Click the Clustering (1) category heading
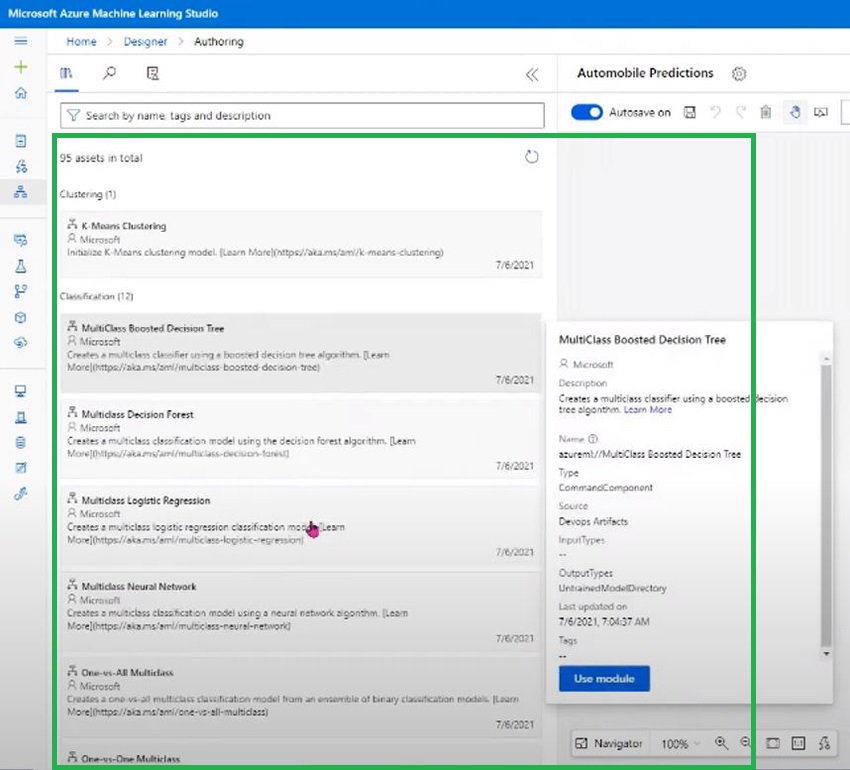Screen dimensions: 850x770 point(88,194)
